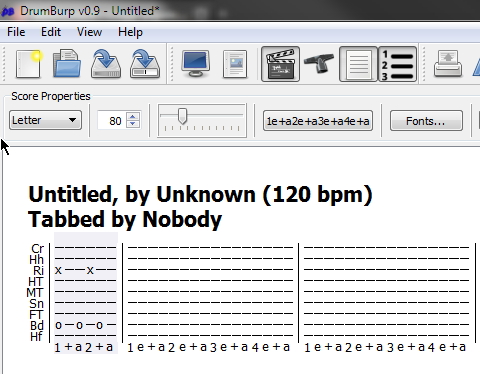480x374 pixels.
Task: Open the View menu
Action: 89,32
